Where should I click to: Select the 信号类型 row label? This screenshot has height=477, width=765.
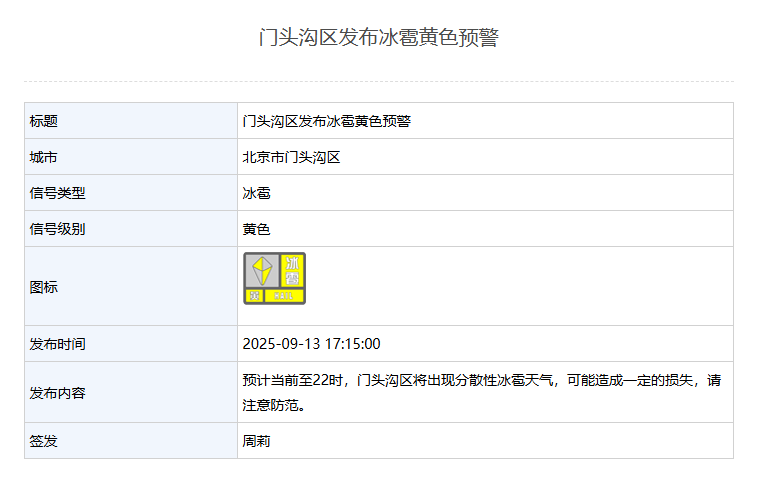pos(58,193)
